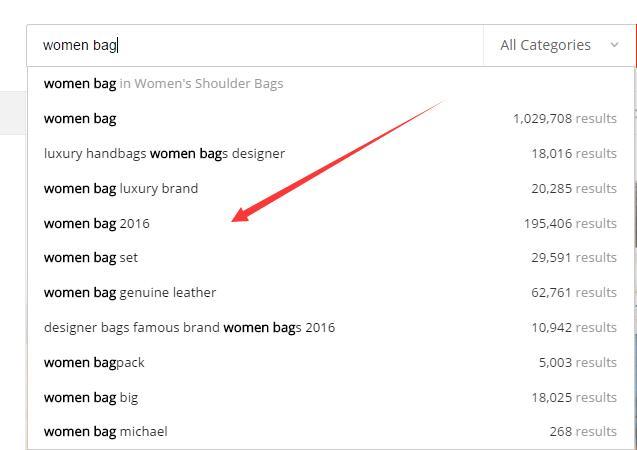Pick the "women bag luxury brand" suggestion
The width and height of the screenshot is (637, 450).
[x=121, y=188]
